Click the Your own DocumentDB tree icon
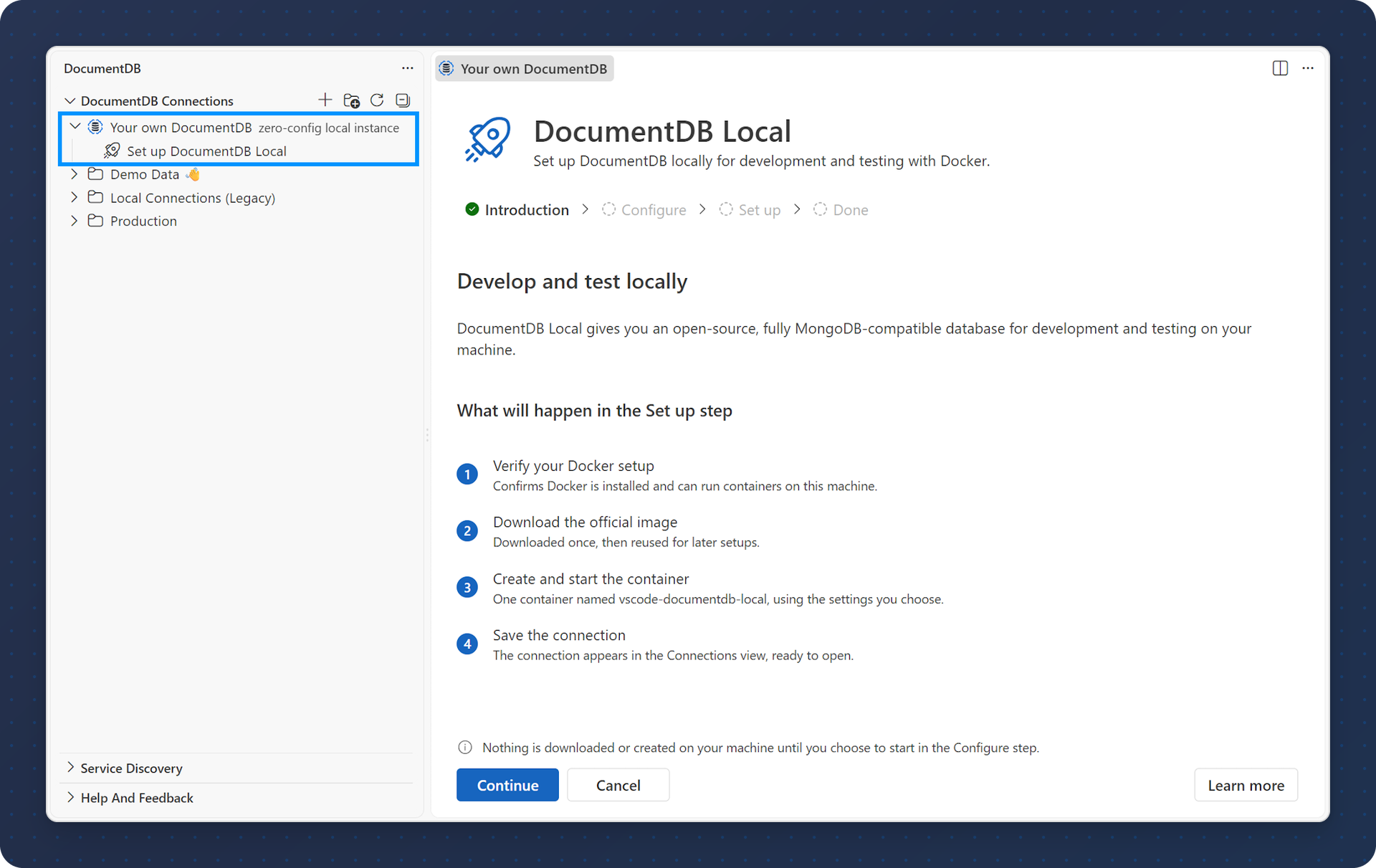This screenshot has height=868, width=1376. pyautogui.click(x=95, y=127)
